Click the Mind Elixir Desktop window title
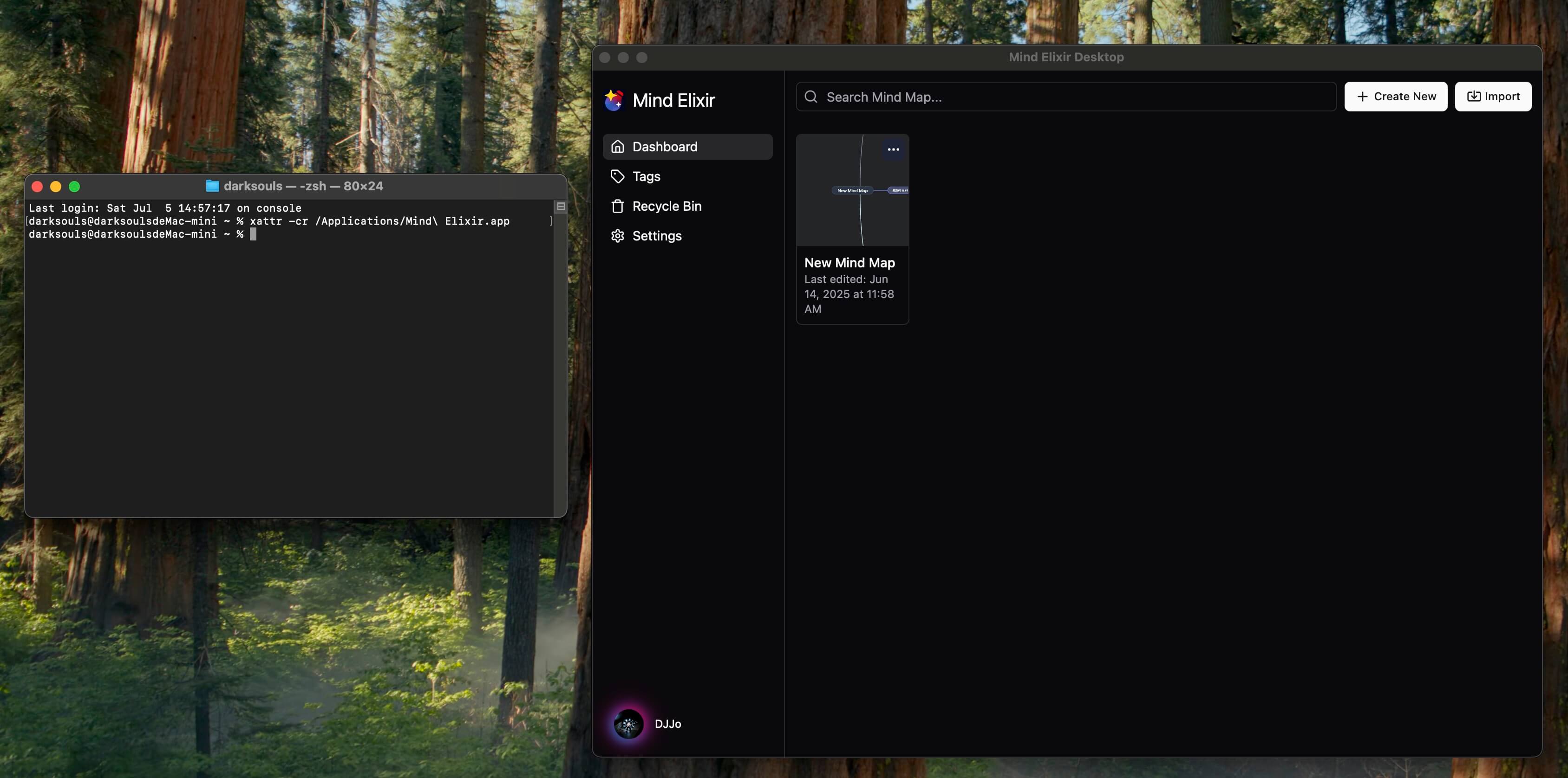Viewport: 1568px width, 778px height. coord(1066,57)
